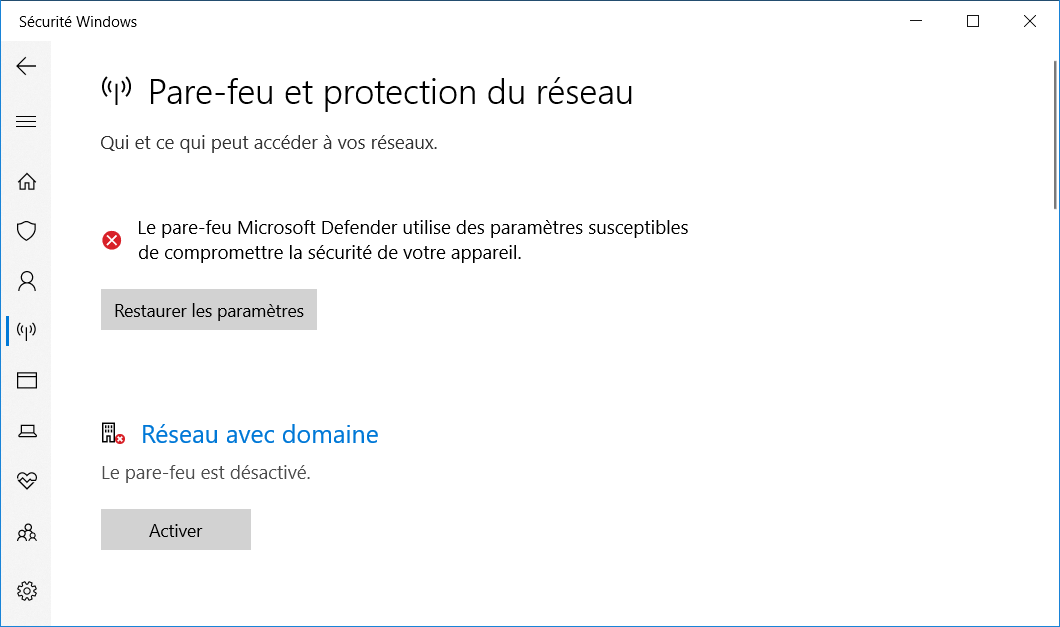The width and height of the screenshot is (1060, 627).
Task: Open account protection person icon
Action: 26,281
